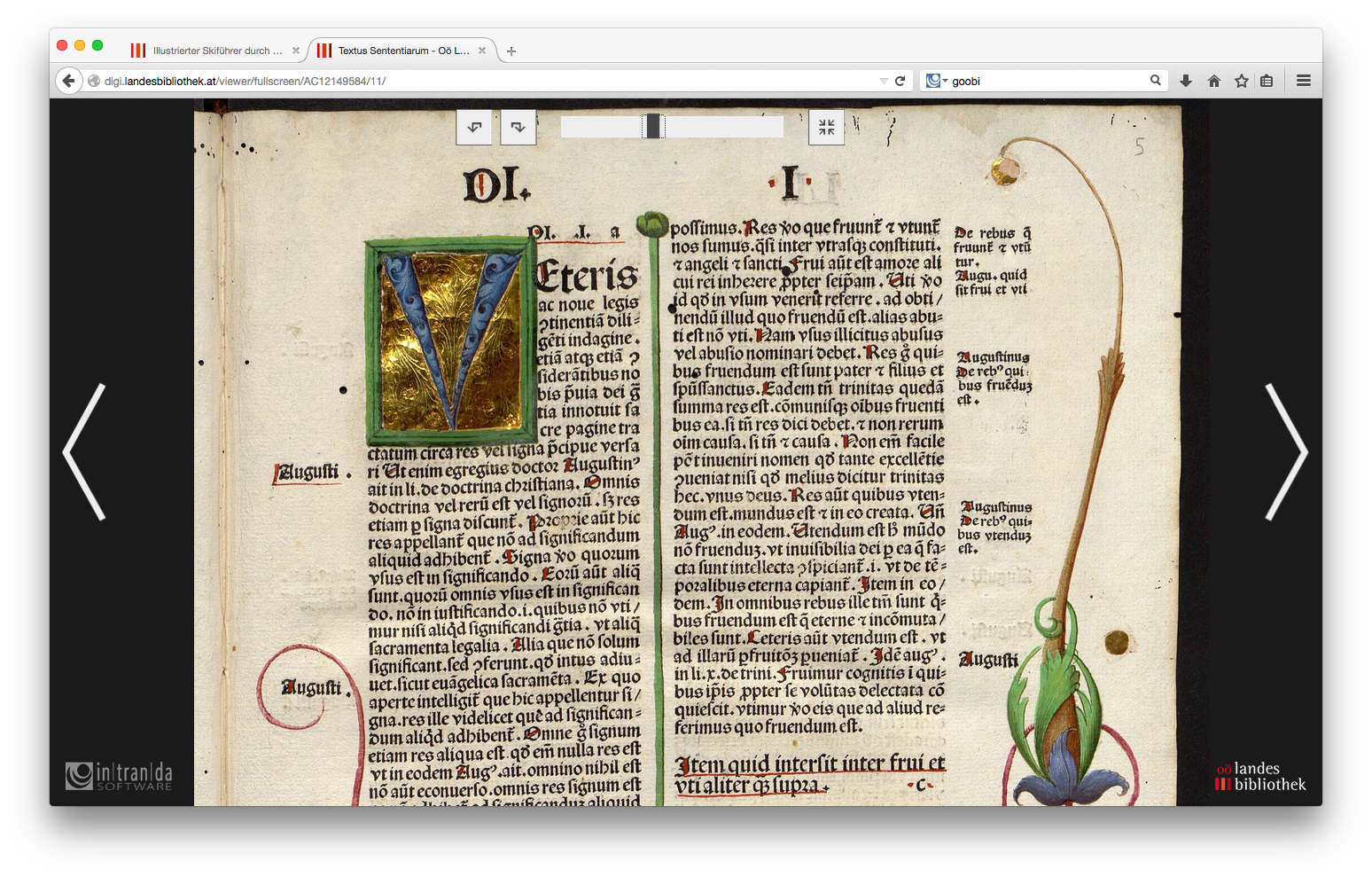This screenshot has height=877, width=1372.
Task: Open the downloads panel
Action: (x=1186, y=81)
